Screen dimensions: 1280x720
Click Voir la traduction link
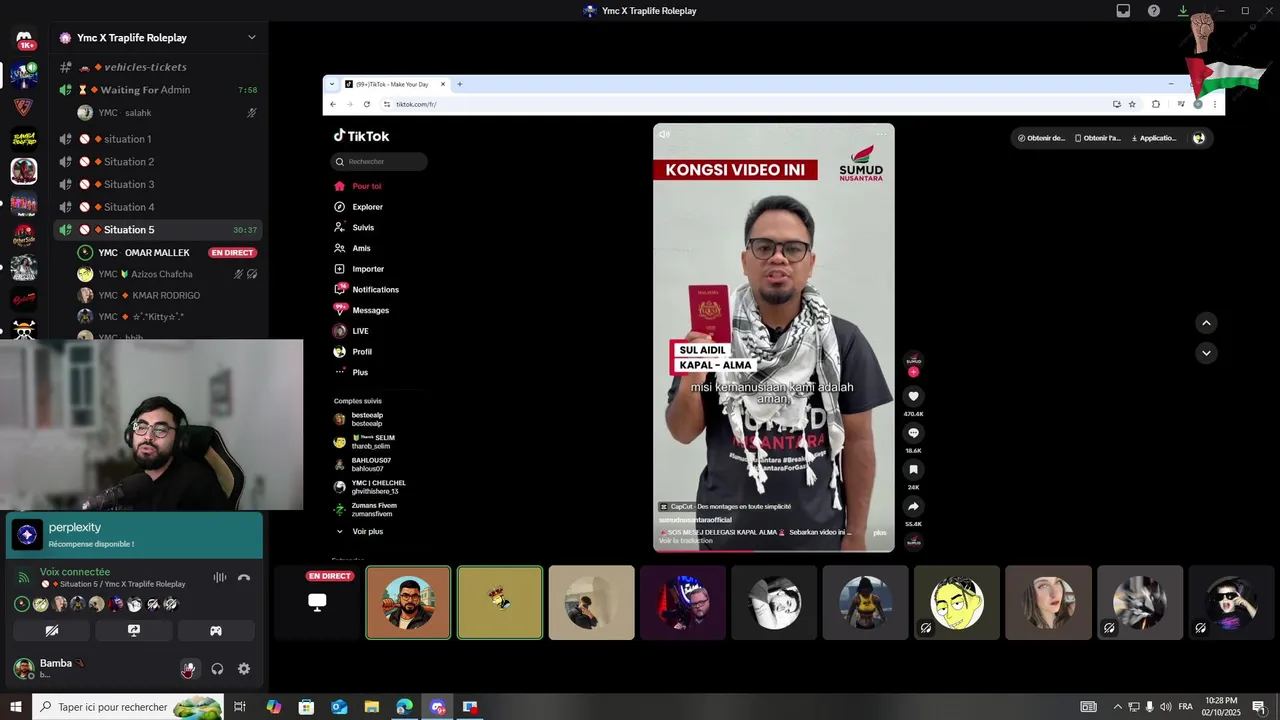(686, 541)
